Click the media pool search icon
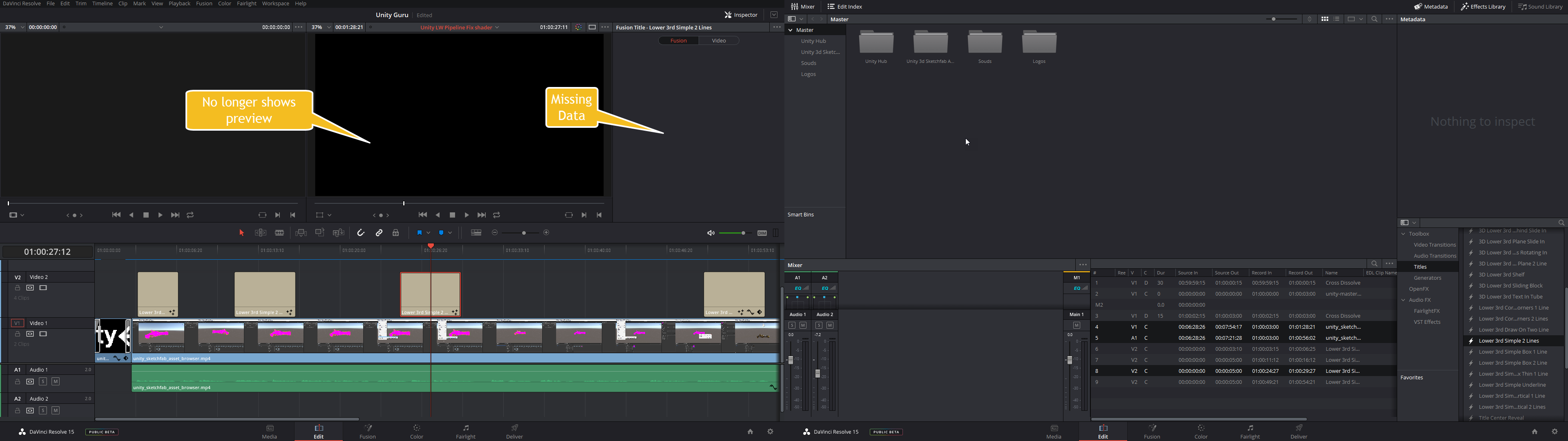This screenshot has height=441, width=1568. (x=1374, y=20)
